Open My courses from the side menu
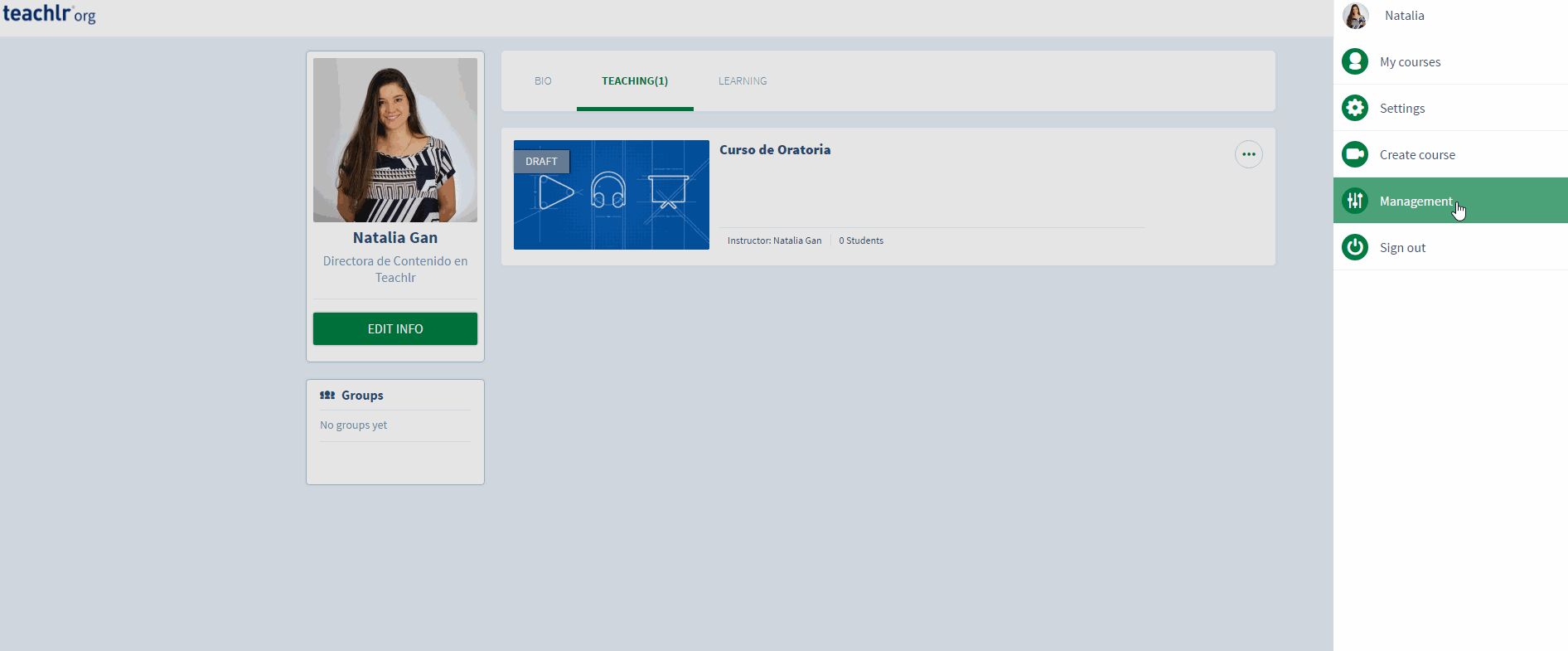Screen dimensions: 1568x651 point(1410,62)
